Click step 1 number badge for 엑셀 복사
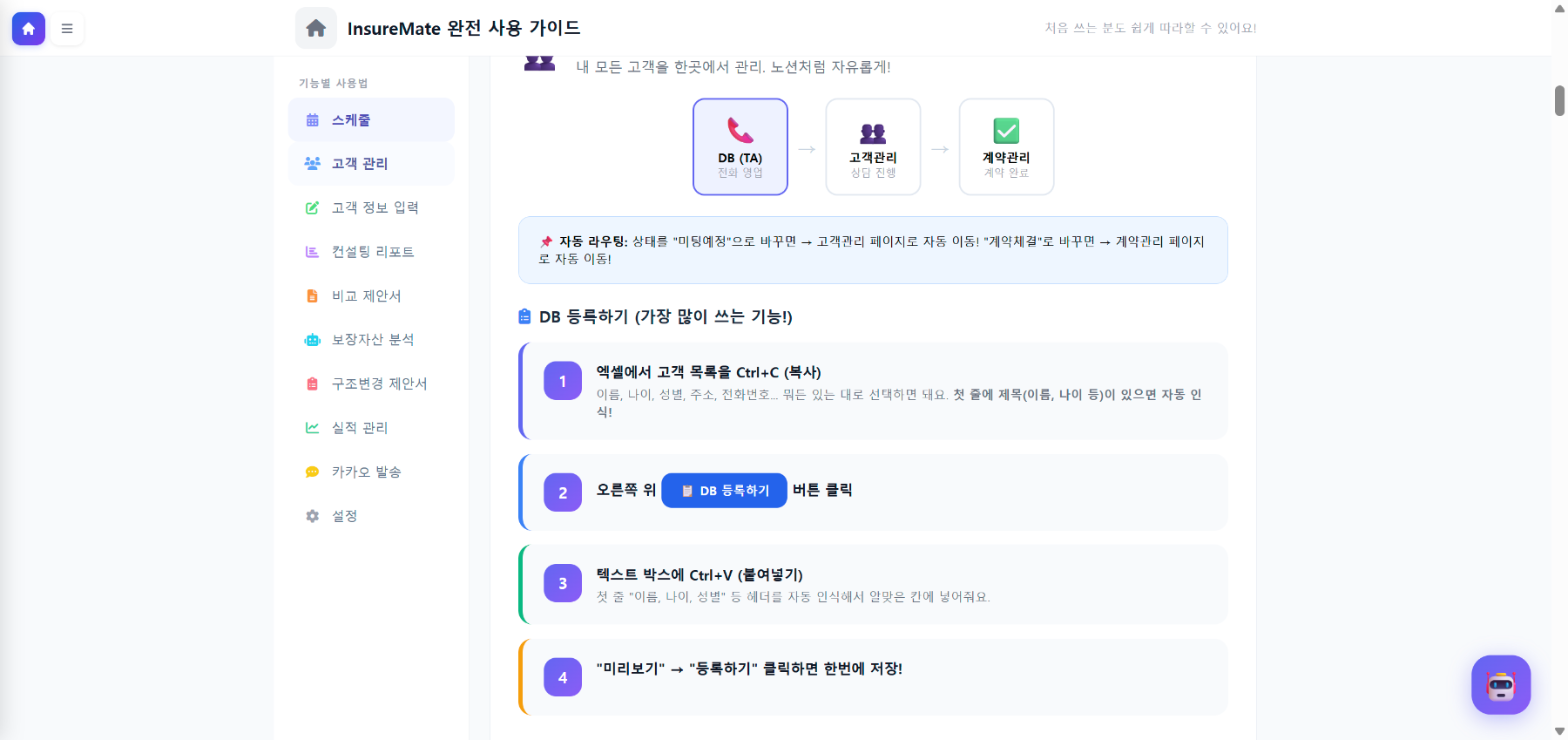The image size is (1568, 740). (563, 381)
